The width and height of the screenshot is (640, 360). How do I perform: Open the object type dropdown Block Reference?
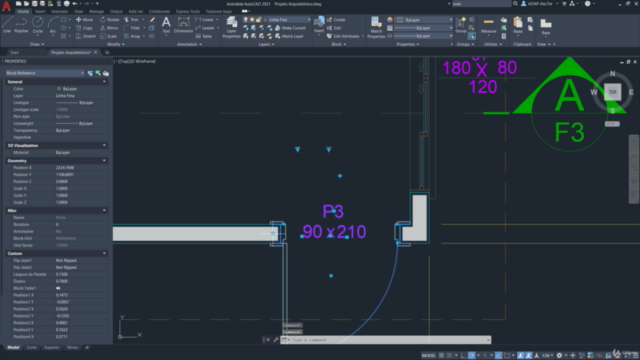click(45, 73)
